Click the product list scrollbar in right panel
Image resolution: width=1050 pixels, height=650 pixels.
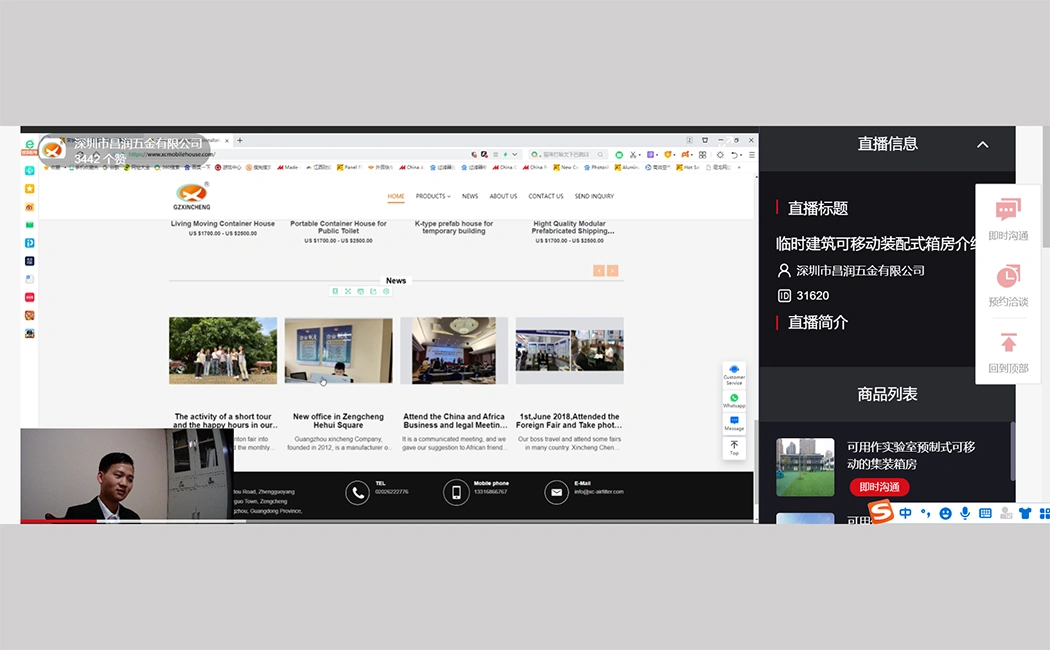coord(1012,451)
